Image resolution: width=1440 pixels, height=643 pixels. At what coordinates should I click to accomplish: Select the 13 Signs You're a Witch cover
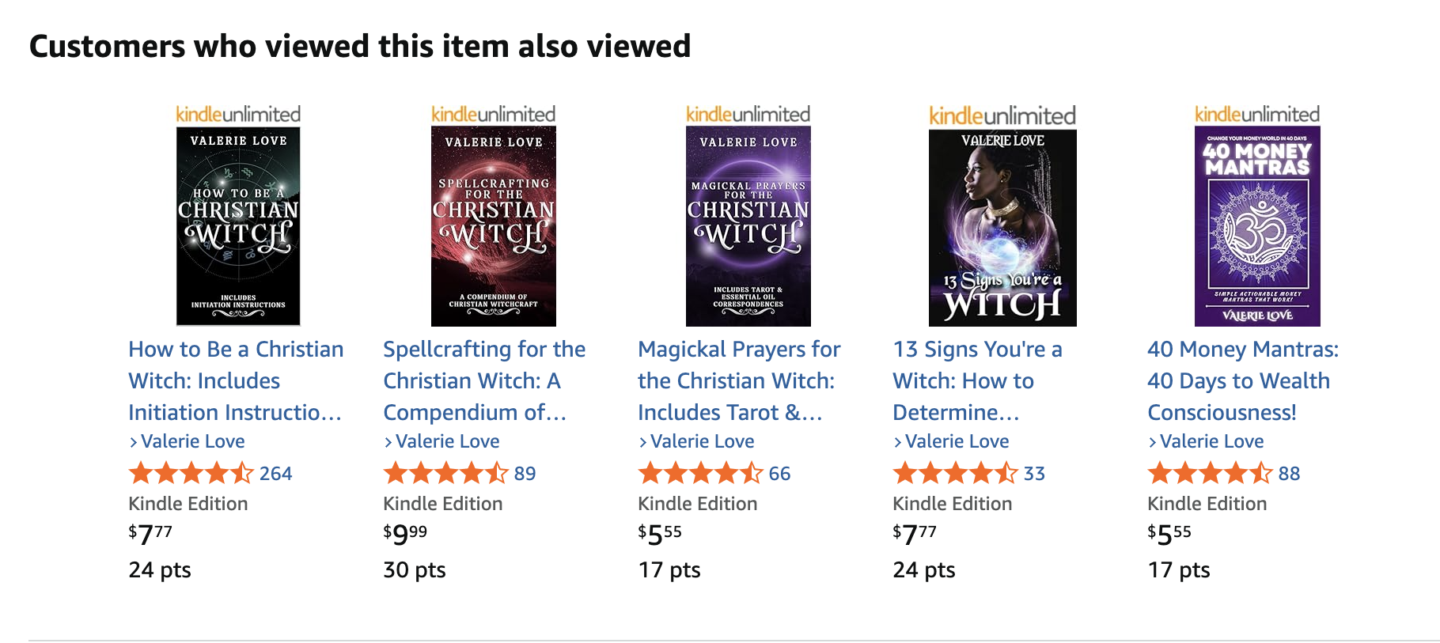(1002, 227)
